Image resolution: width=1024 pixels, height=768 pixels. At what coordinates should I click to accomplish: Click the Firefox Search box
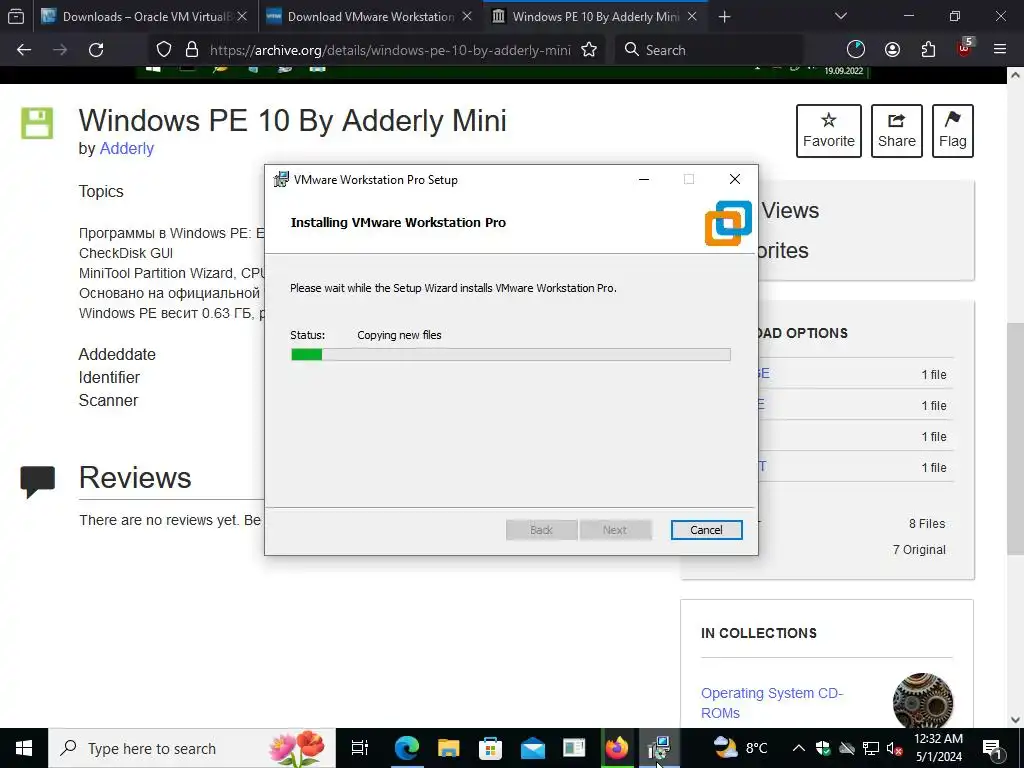(x=710, y=50)
